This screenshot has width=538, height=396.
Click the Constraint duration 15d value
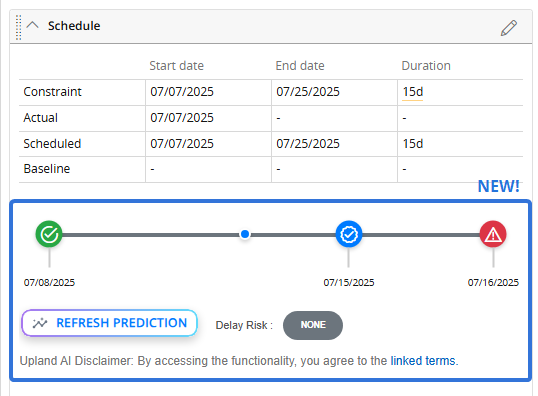[x=412, y=92]
